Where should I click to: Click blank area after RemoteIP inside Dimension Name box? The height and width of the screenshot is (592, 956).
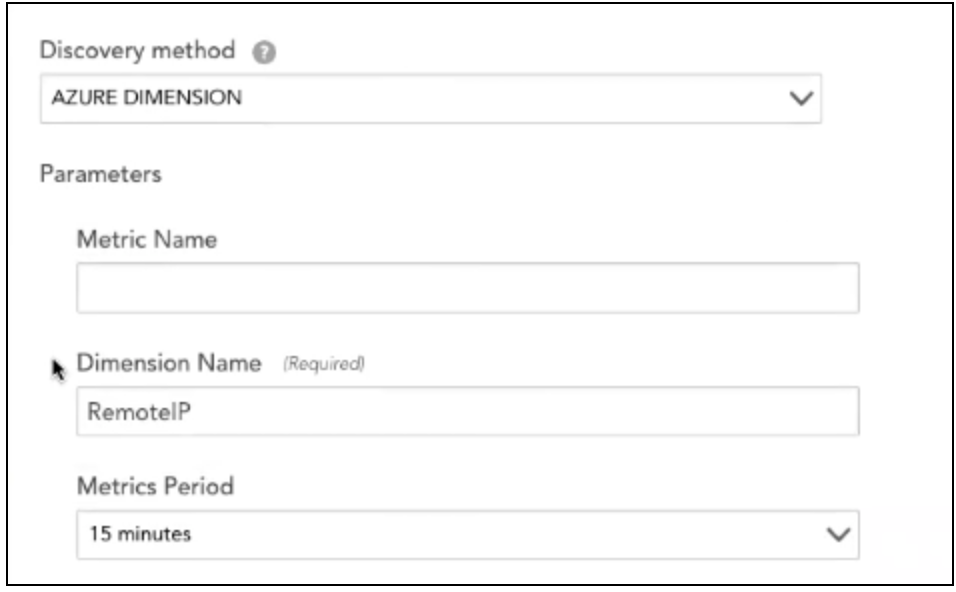524,412
